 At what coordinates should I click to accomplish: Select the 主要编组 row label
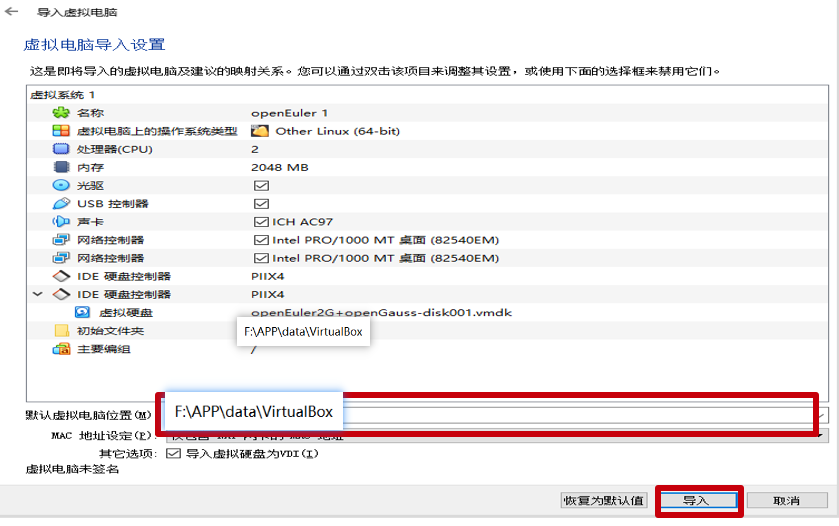(104, 349)
